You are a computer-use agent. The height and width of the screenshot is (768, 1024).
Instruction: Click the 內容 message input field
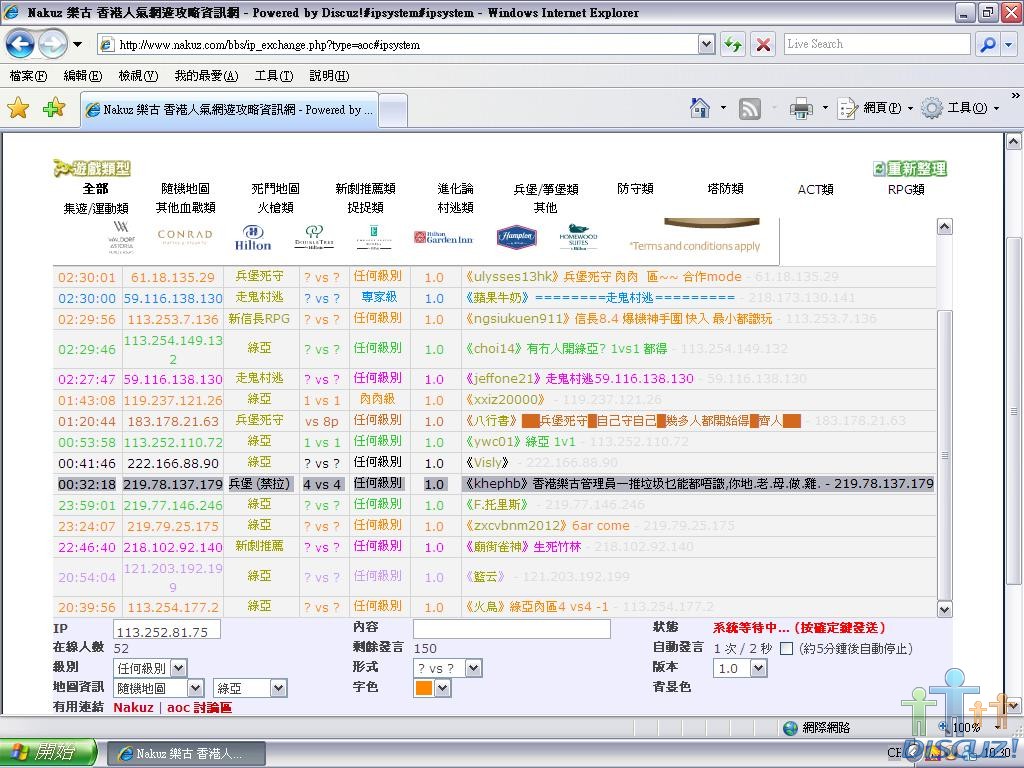pos(511,629)
